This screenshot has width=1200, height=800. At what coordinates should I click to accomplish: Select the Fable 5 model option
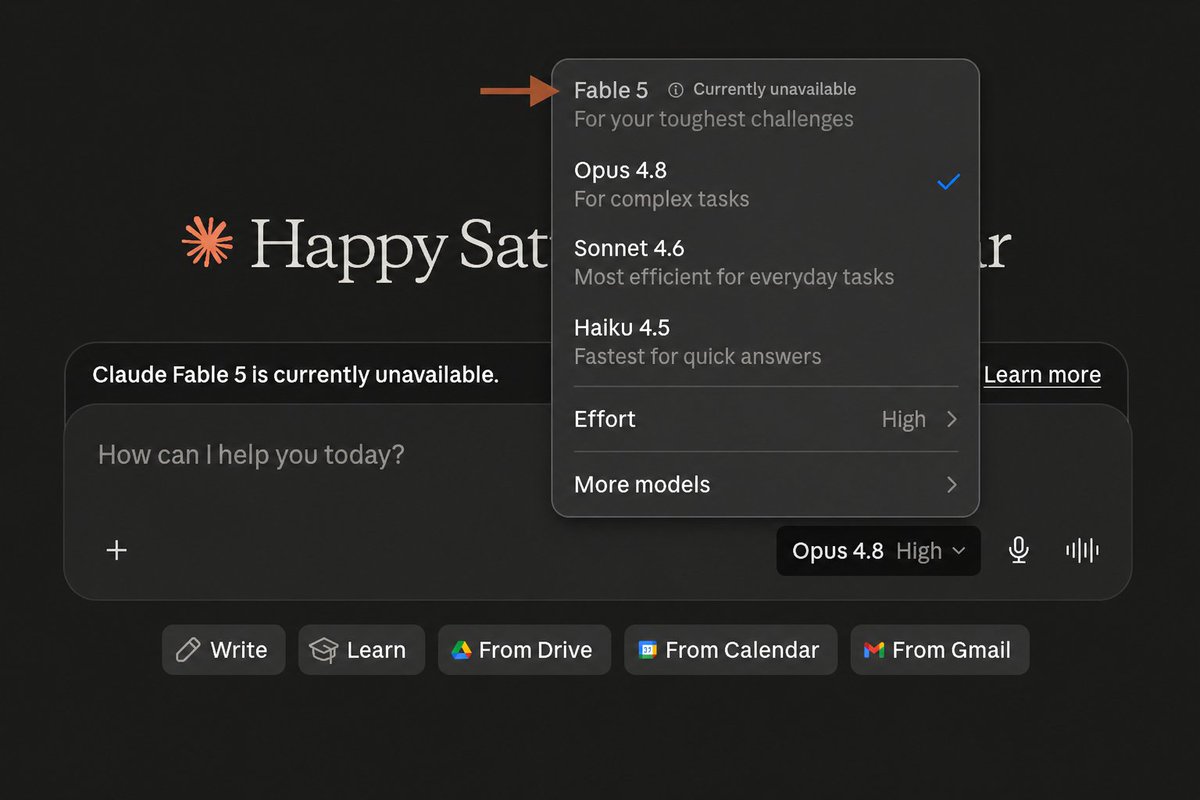765,104
